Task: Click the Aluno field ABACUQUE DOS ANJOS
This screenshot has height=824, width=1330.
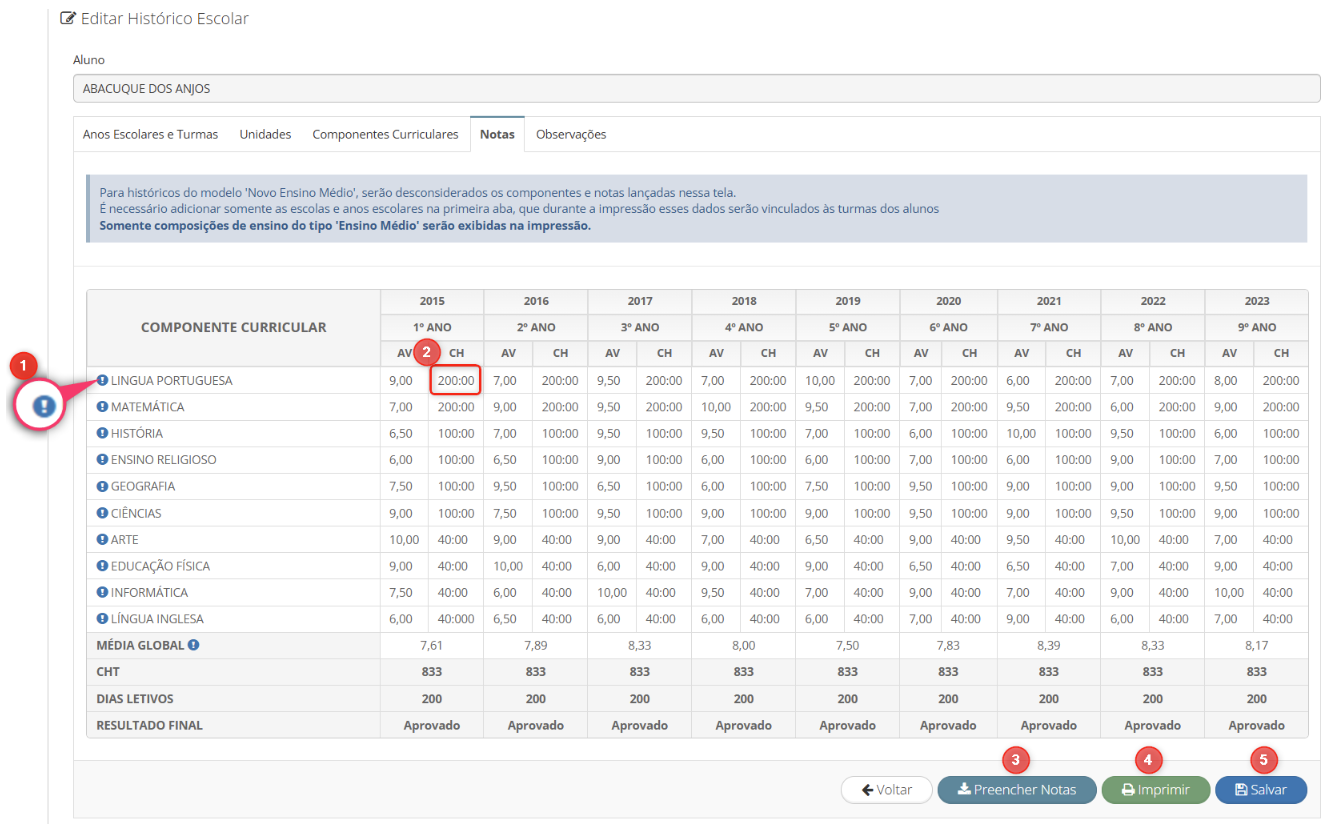Action: (x=697, y=88)
